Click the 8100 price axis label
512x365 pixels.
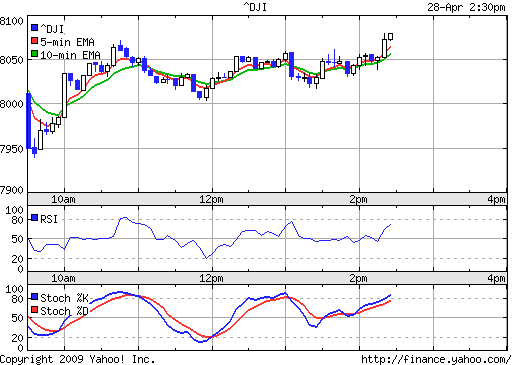(x=12, y=21)
